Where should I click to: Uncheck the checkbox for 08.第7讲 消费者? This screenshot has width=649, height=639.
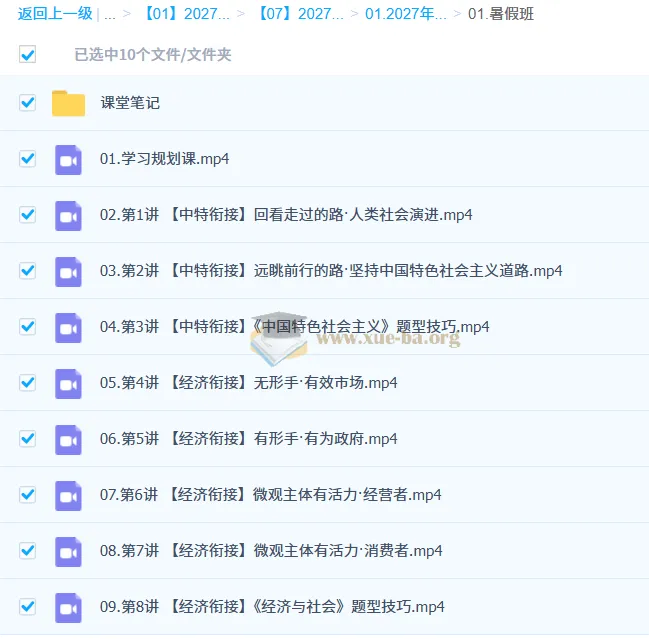[x=27, y=550]
